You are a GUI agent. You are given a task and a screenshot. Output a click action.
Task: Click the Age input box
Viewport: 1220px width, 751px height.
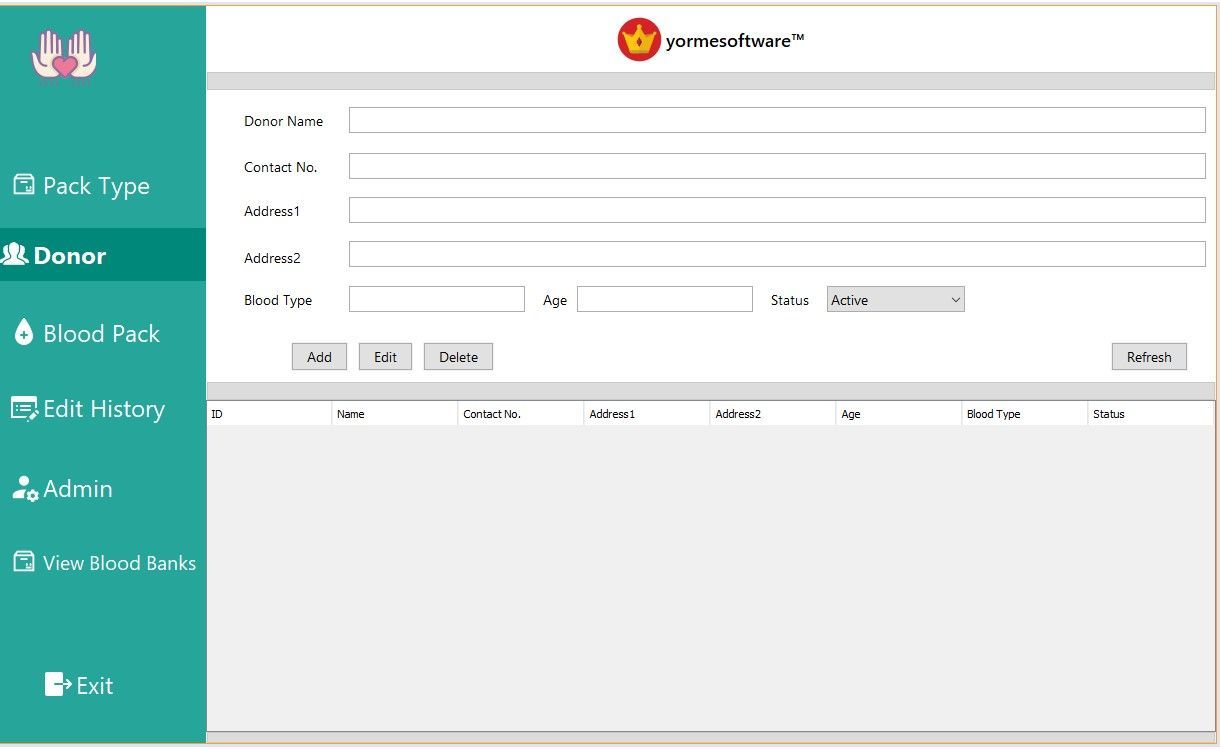click(x=664, y=299)
